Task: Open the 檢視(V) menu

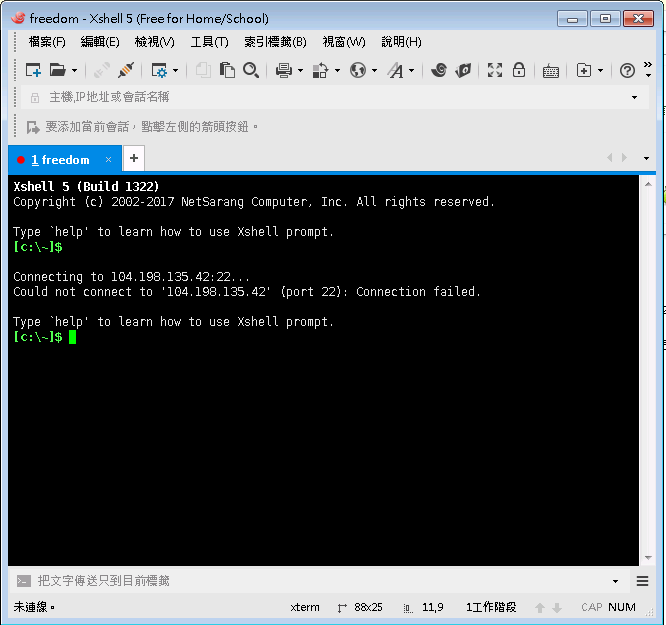Action: tap(154, 42)
